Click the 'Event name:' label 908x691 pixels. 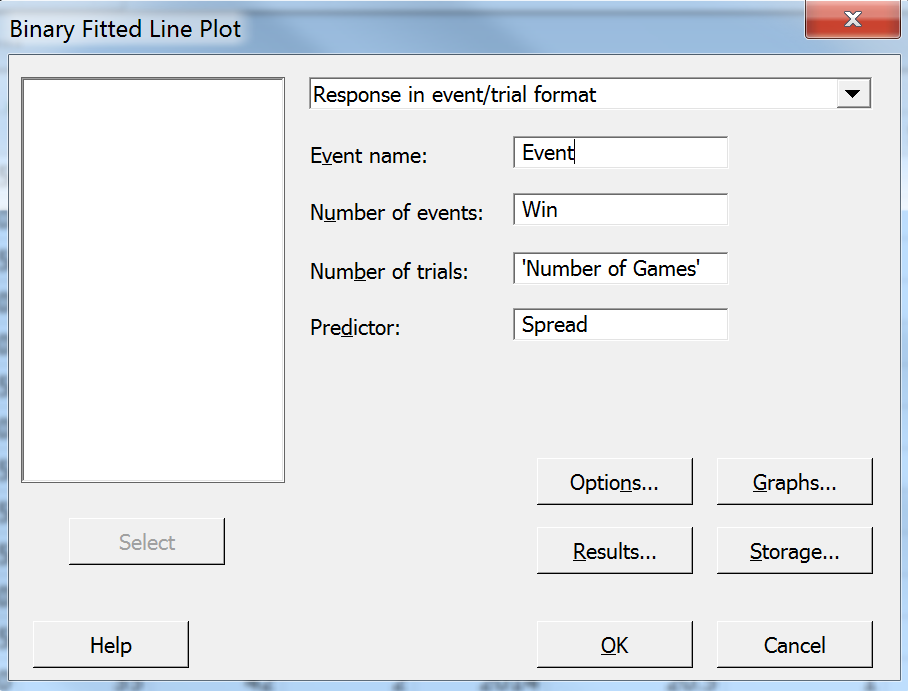point(368,156)
